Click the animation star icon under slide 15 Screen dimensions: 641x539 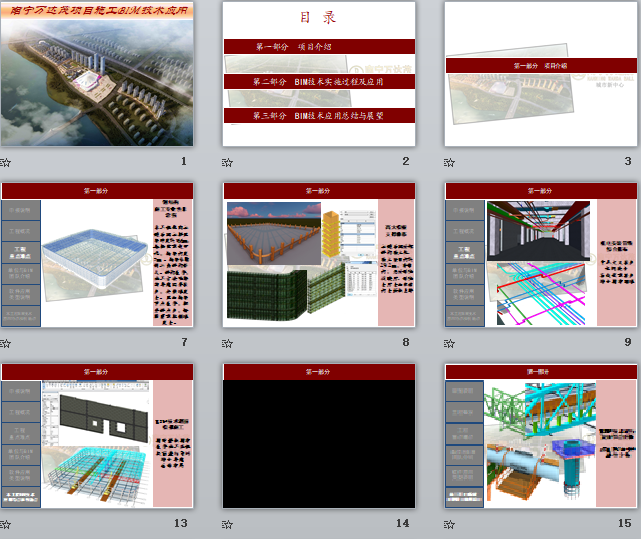pos(449,524)
